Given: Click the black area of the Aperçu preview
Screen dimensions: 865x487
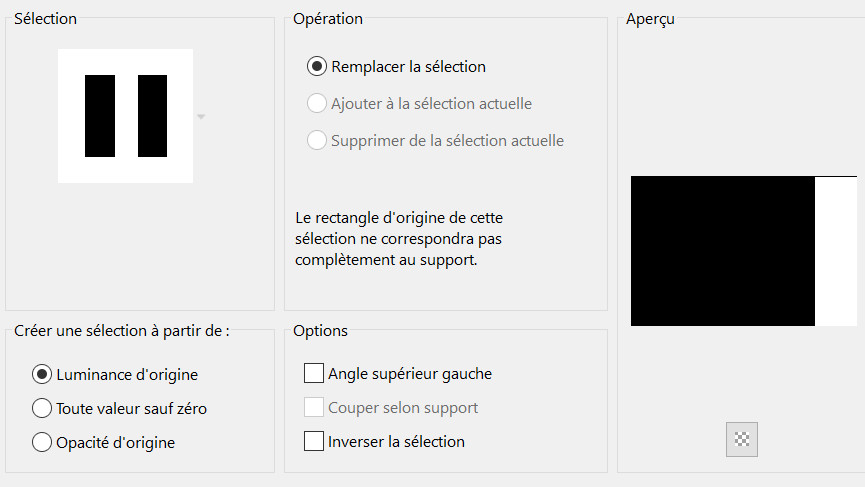Looking at the screenshot, I should [722, 251].
